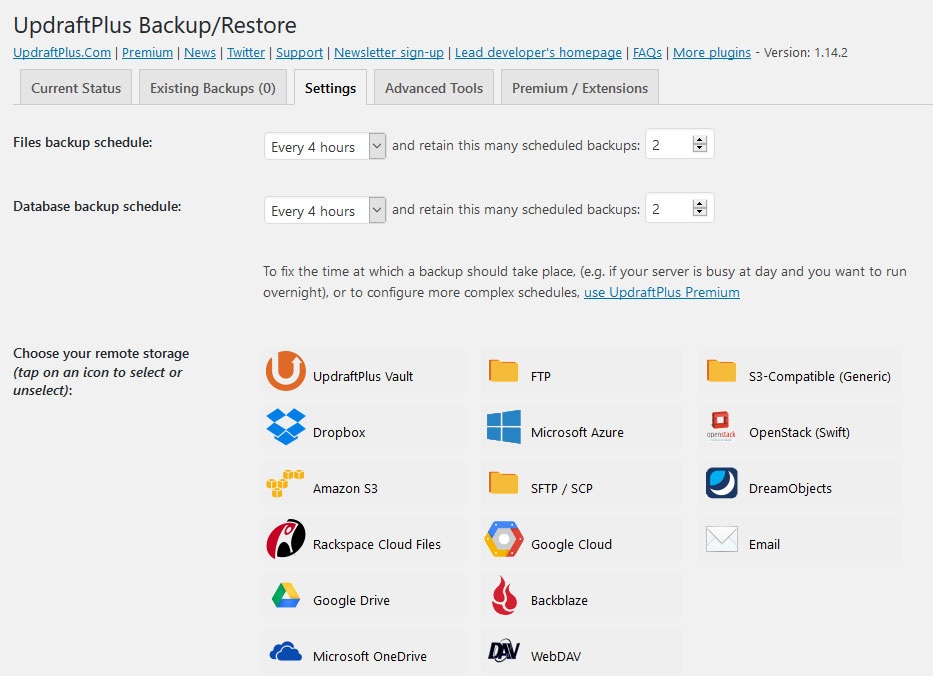Image resolution: width=933 pixels, height=676 pixels.
Task: Switch to the Current Status tab
Action: pos(76,87)
